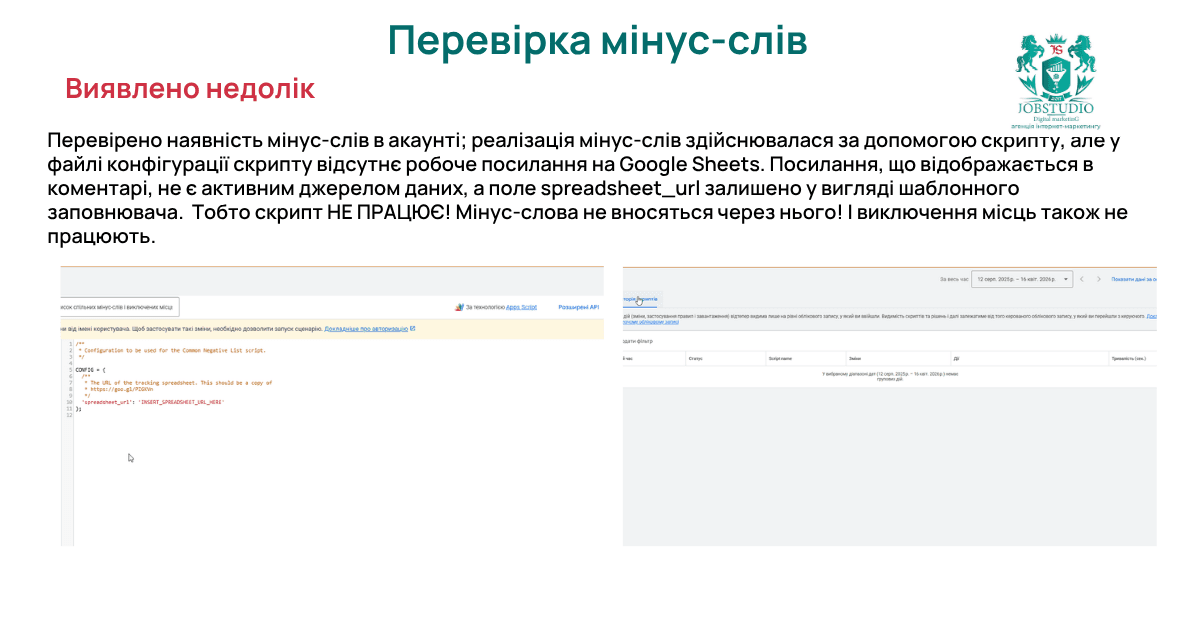Open the date range dropdown 12 серп. 2025 р.
The width and height of the screenshot is (1200, 628).
pyautogui.click(x=1023, y=279)
